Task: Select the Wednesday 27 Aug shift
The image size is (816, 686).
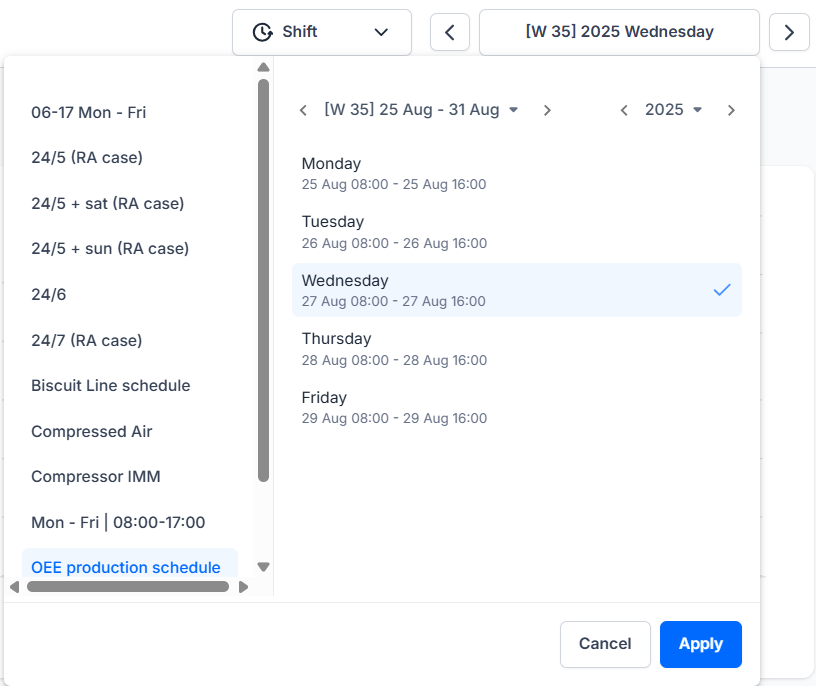Action: click(x=516, y=290)
